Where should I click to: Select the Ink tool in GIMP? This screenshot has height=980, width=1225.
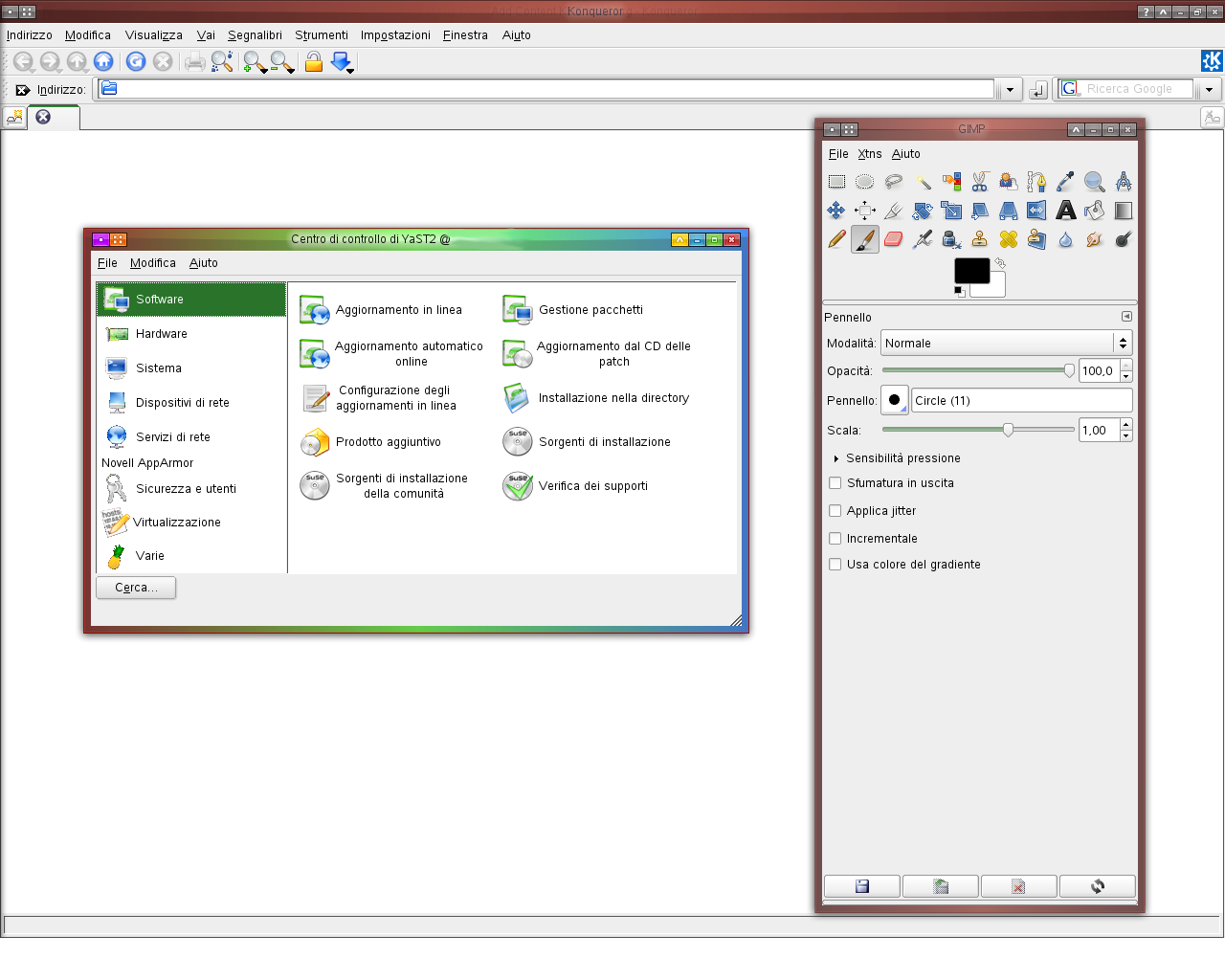(951, 239)
